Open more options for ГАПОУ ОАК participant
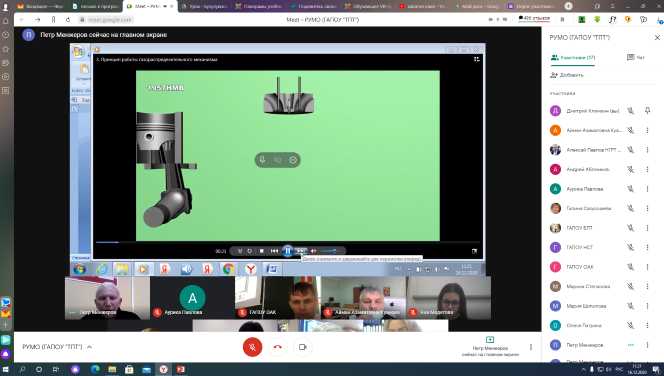Viewport: 664px width, 376px height. [647, 267]
